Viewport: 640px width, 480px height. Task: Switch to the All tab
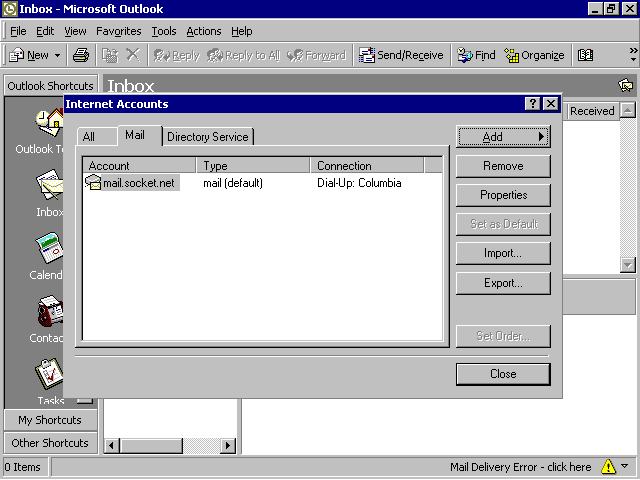(96, 136)
